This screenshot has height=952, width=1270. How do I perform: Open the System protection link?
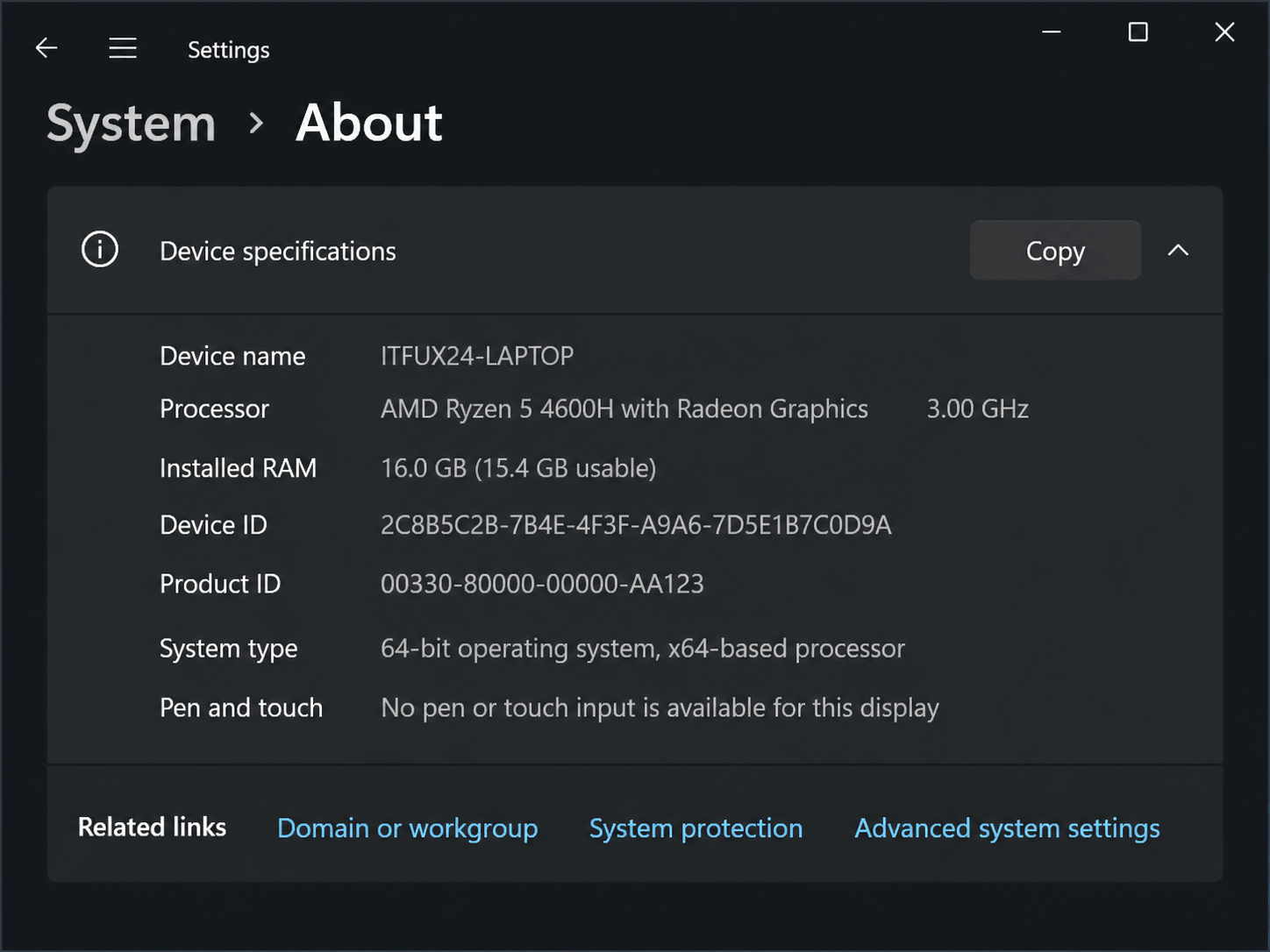[x=696, y=828]
